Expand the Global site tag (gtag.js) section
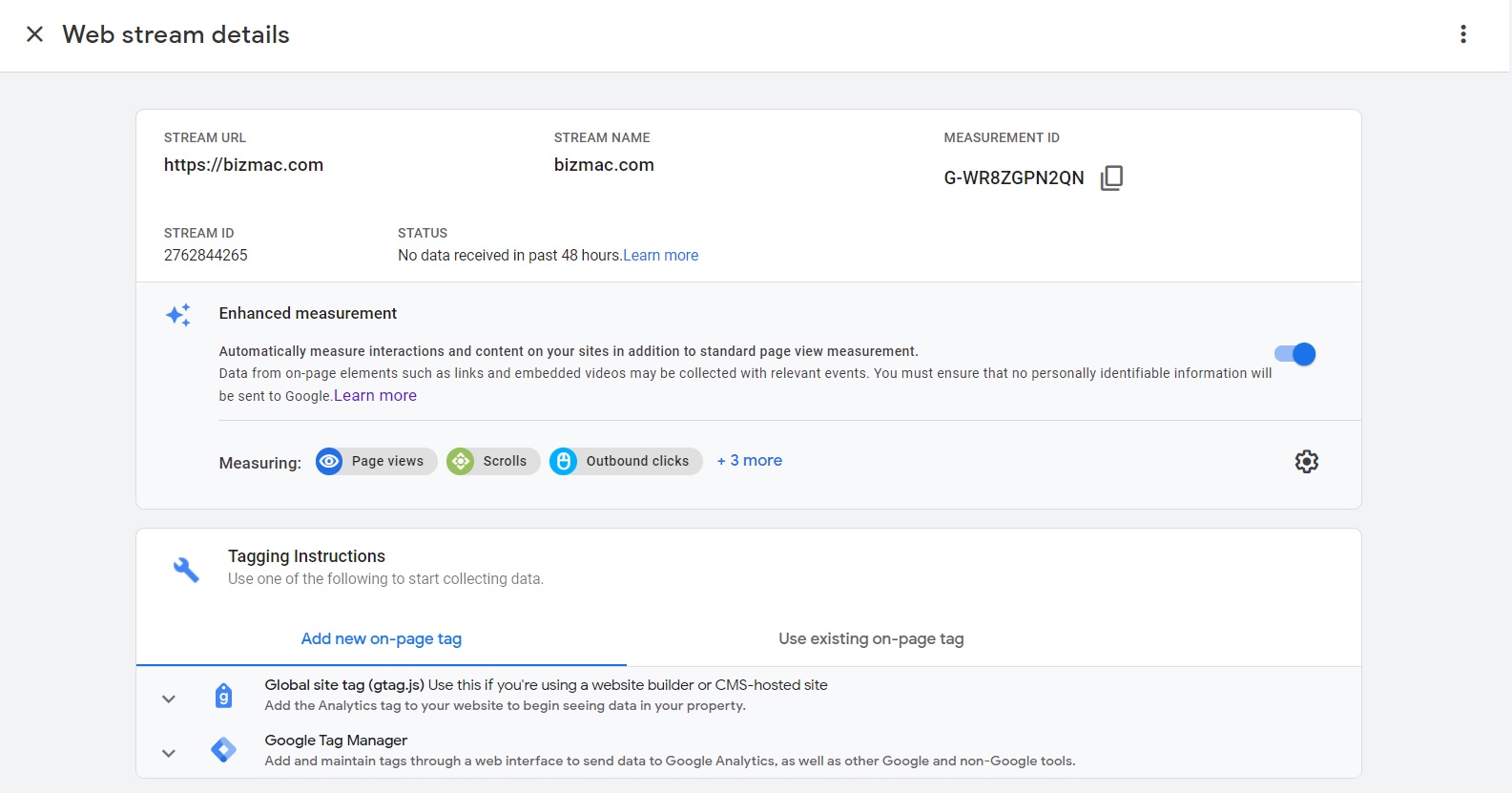 tap(169, 699)
